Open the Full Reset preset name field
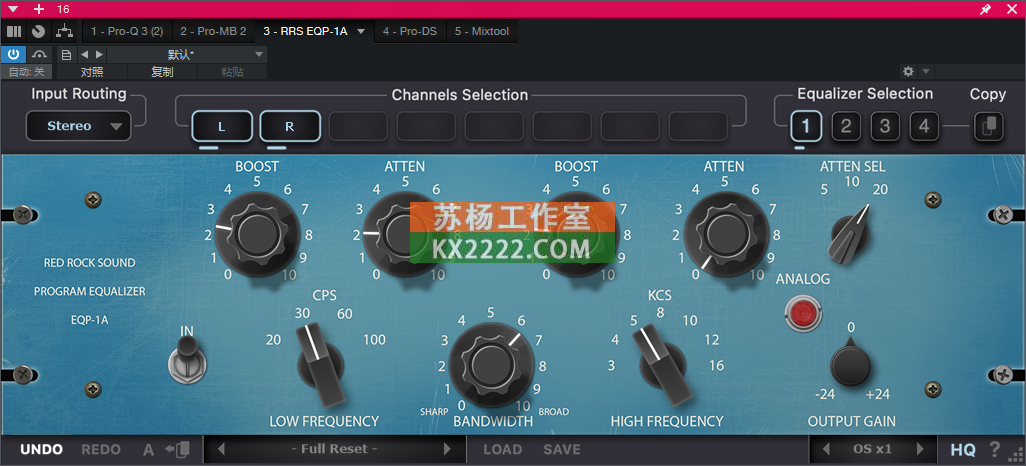The height and width of the screenshot is (466, 1026). [334, 450]
